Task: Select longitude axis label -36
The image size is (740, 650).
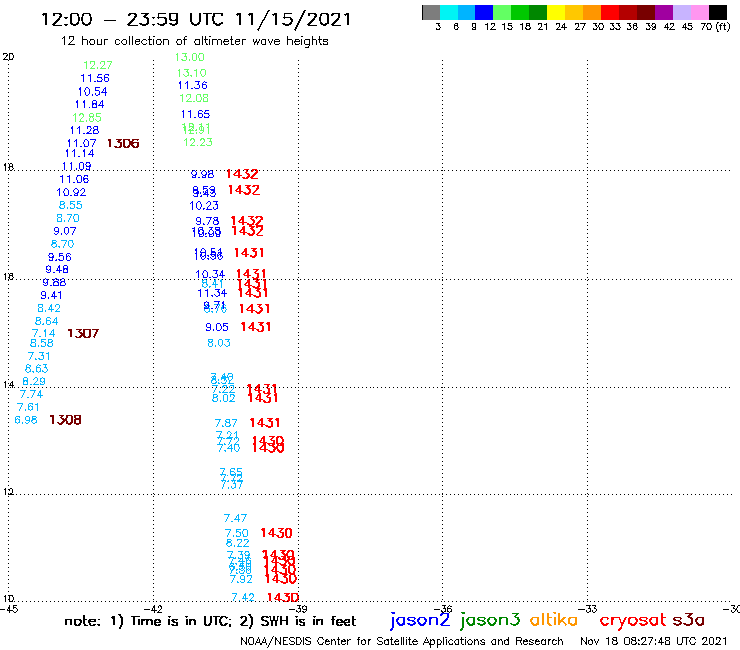Action: 443,609
